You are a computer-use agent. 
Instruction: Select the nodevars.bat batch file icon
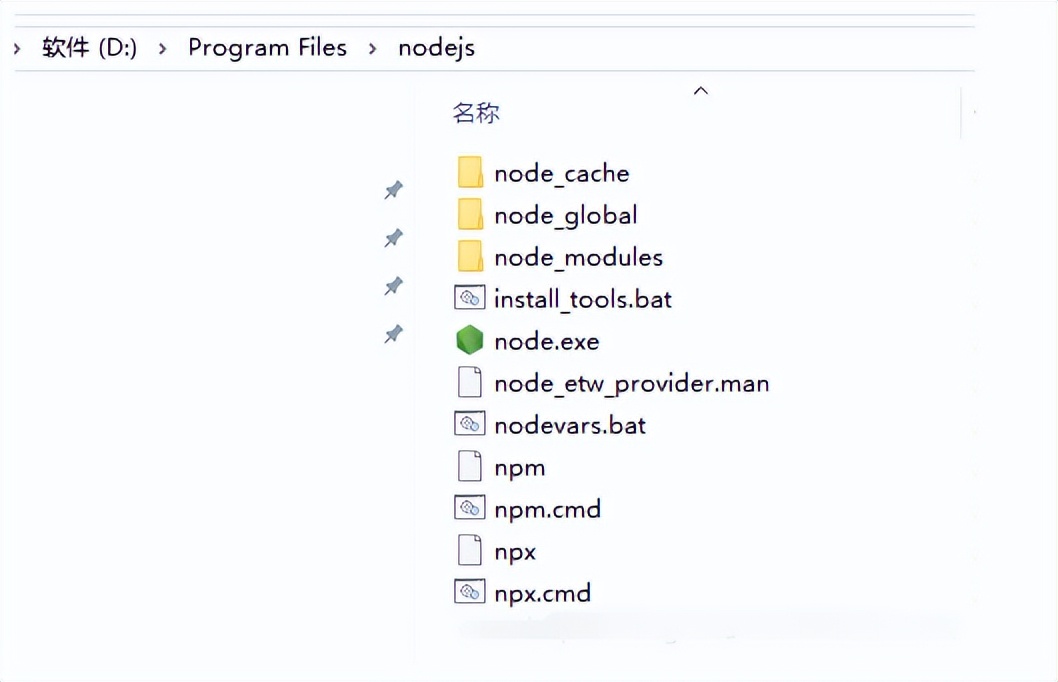(x=470, y=424)
